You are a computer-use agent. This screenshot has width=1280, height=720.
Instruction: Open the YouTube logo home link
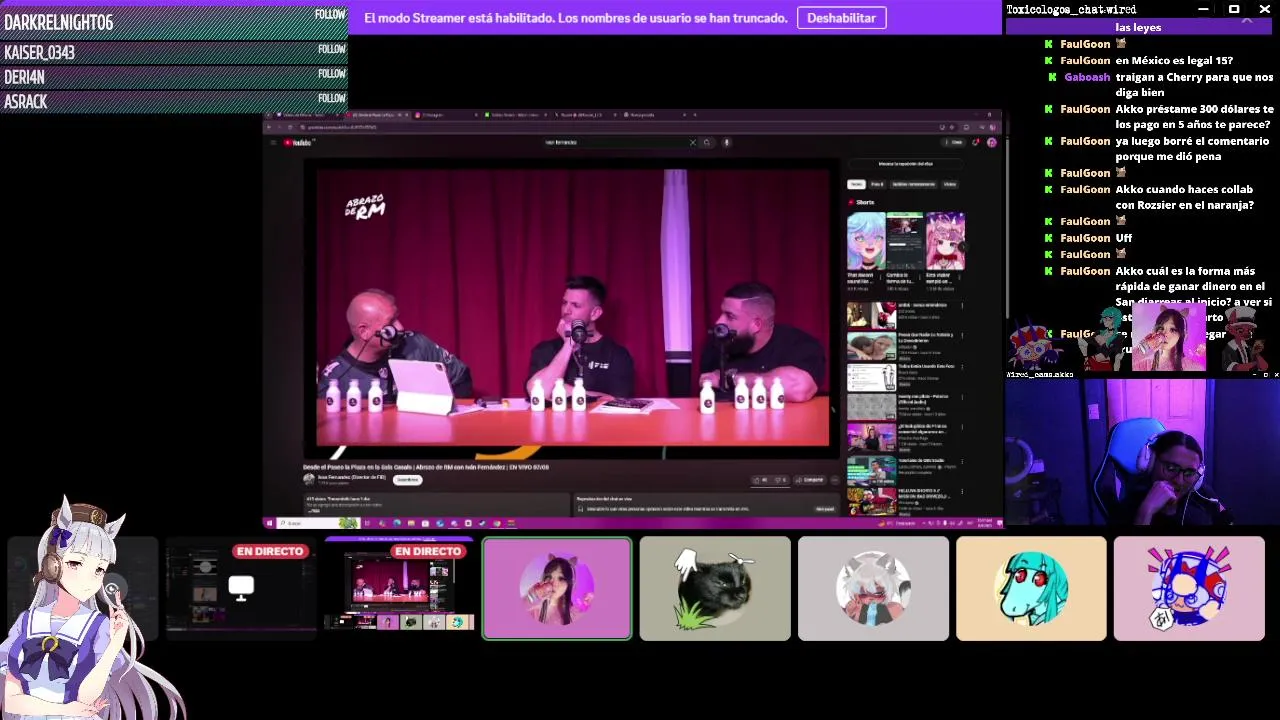pos(298,142)
